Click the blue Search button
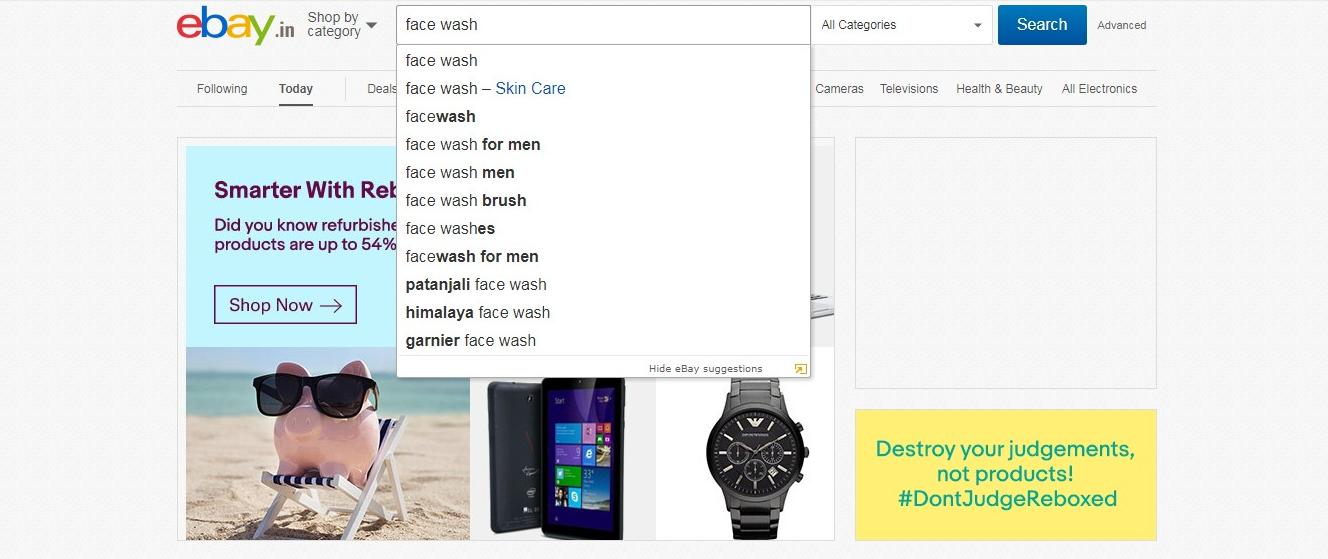Screen dimensions: 1328x559 [1042, 25]
